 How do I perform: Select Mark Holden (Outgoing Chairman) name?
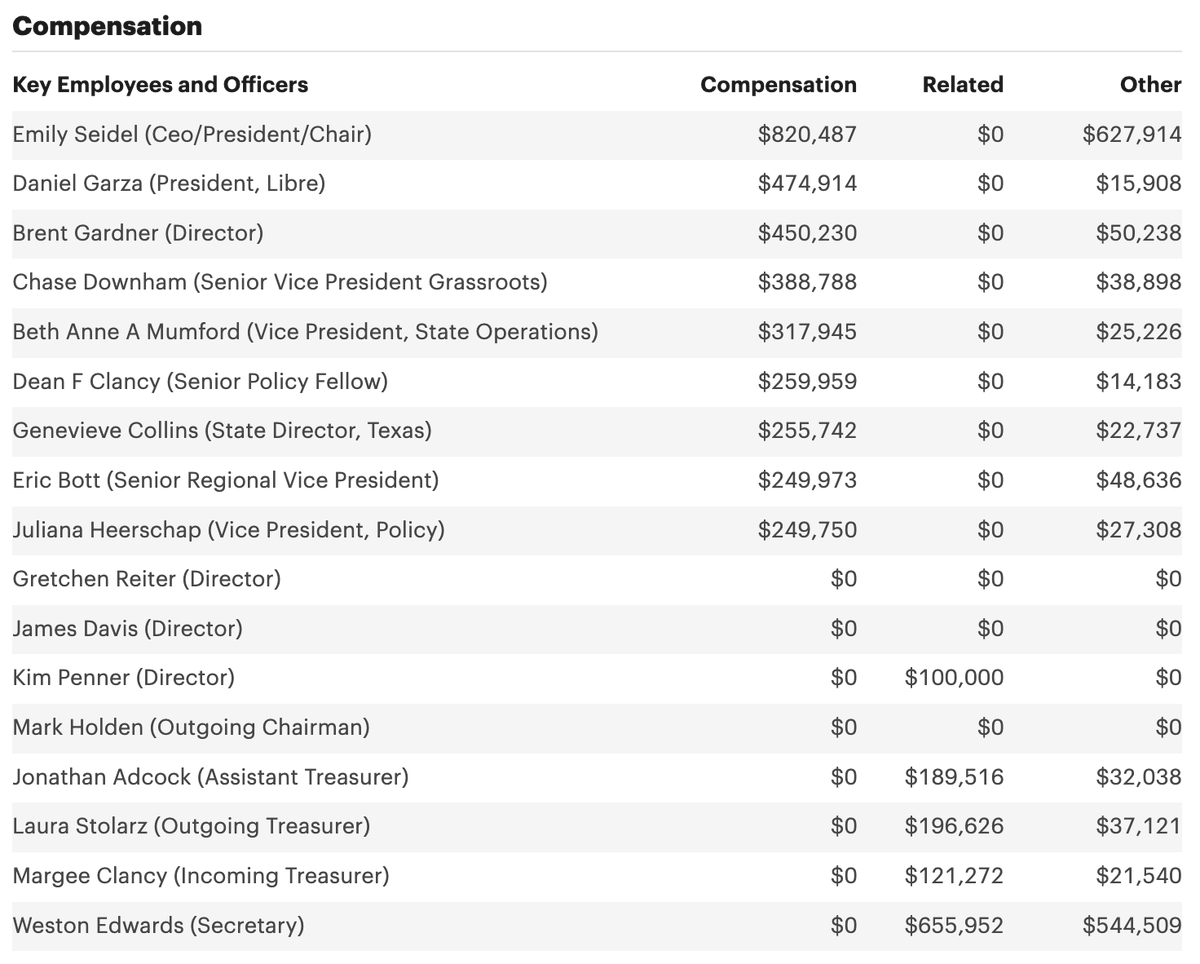pos(191,728)
